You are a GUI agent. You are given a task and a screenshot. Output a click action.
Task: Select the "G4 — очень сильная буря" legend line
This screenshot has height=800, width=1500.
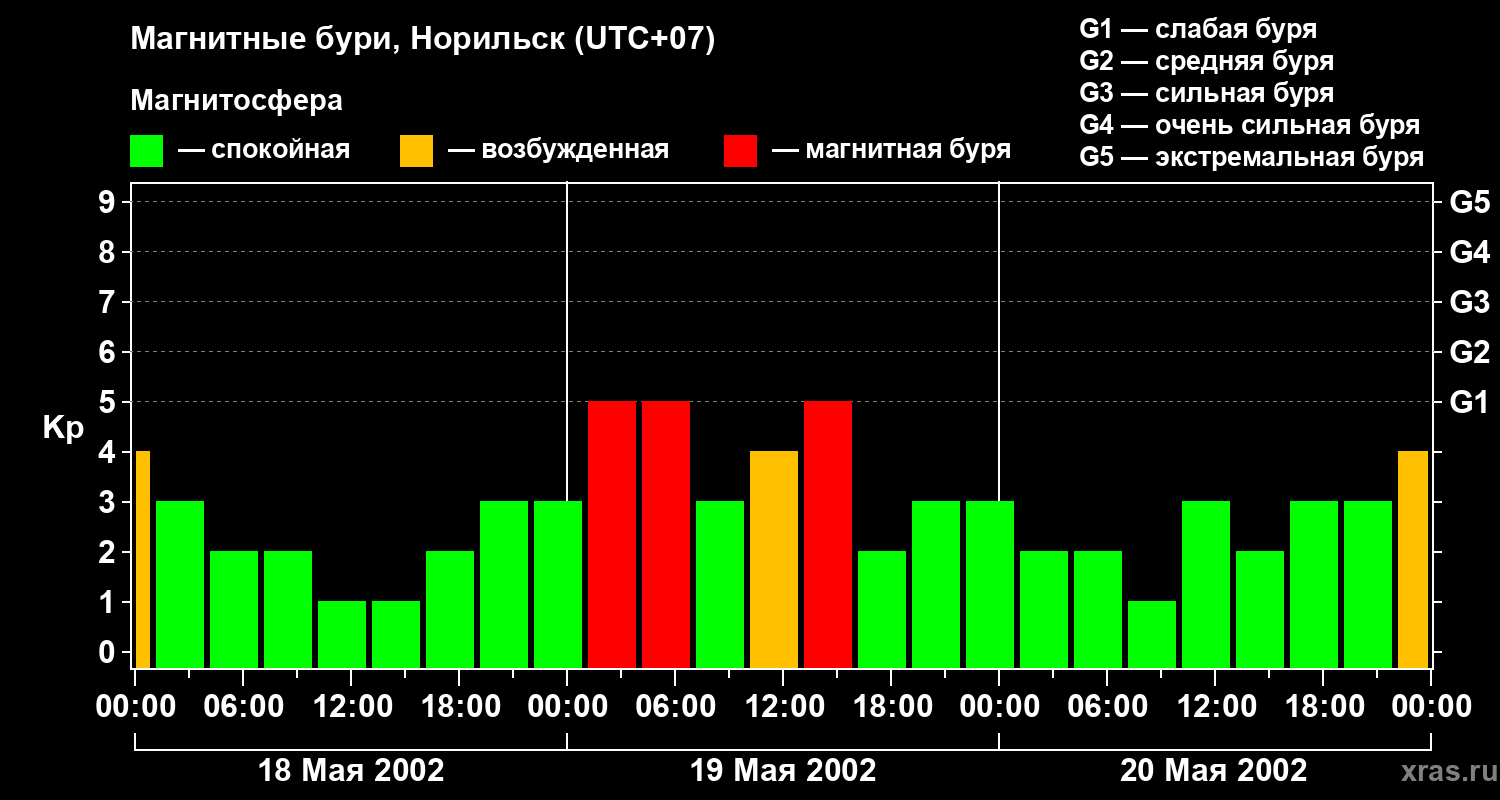(1250, 125)
